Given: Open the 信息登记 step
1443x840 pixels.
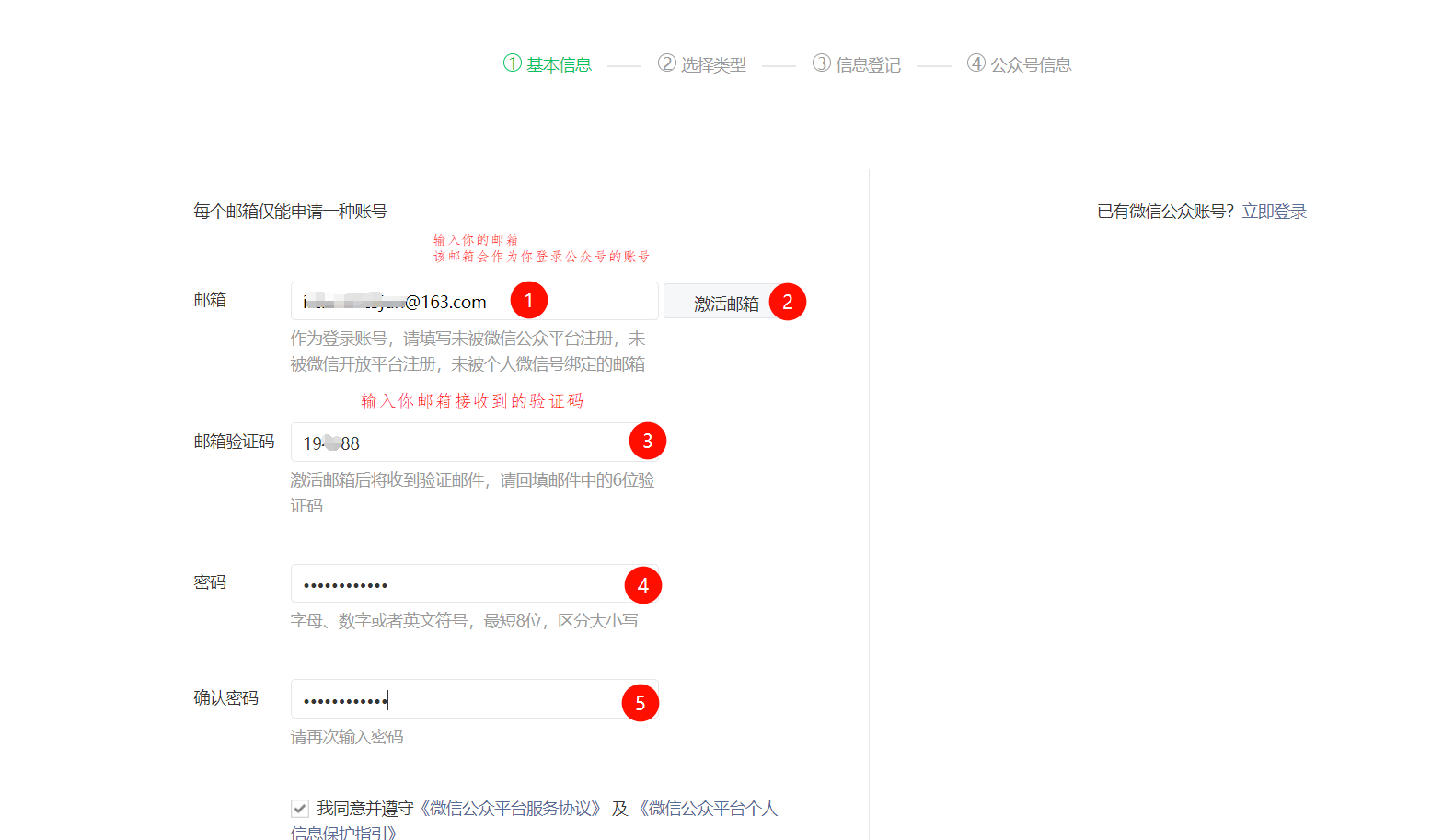Looking at the screenshot, I should 857,64.
